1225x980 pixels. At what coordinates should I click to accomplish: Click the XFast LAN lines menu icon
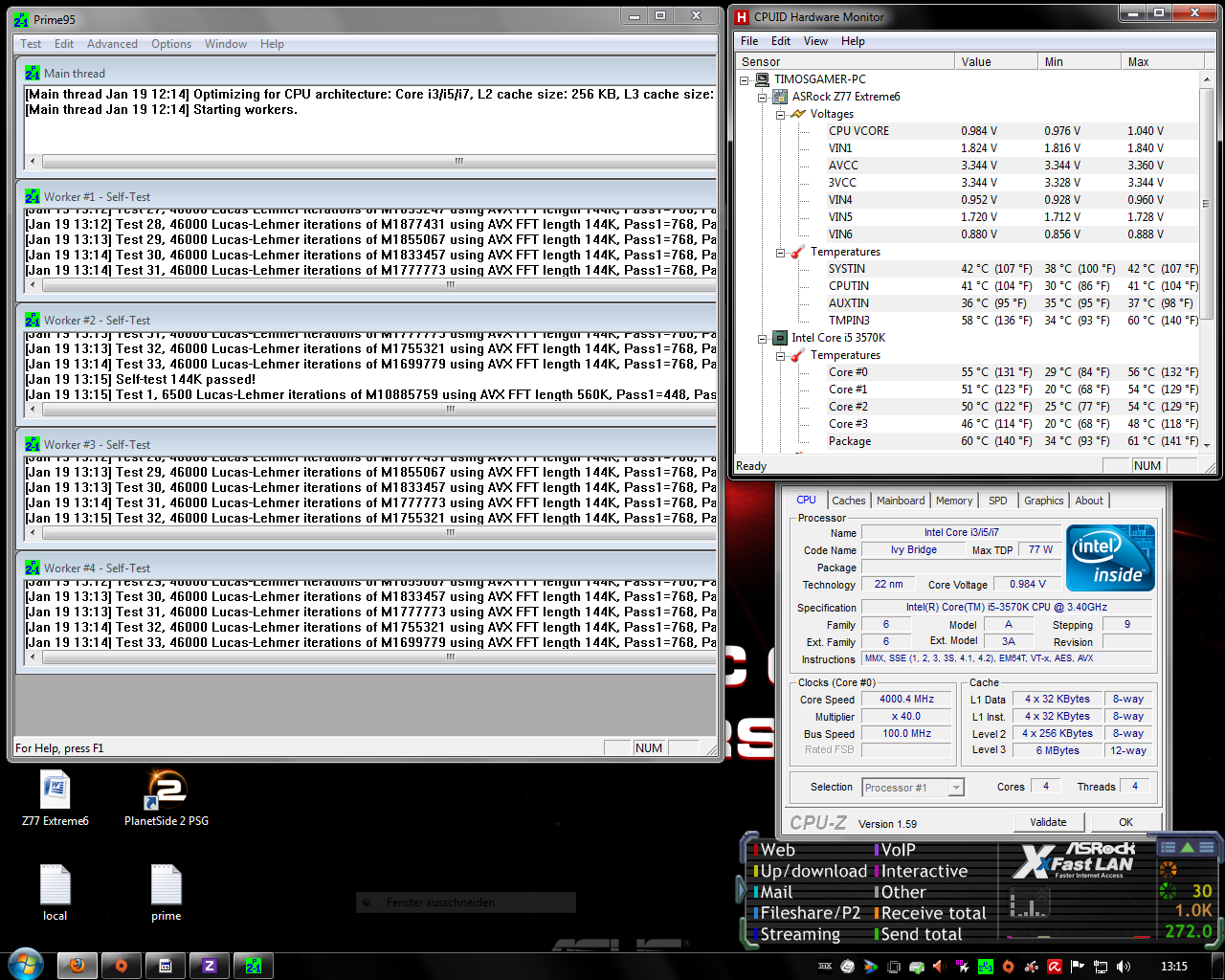tap(1207, 847)
